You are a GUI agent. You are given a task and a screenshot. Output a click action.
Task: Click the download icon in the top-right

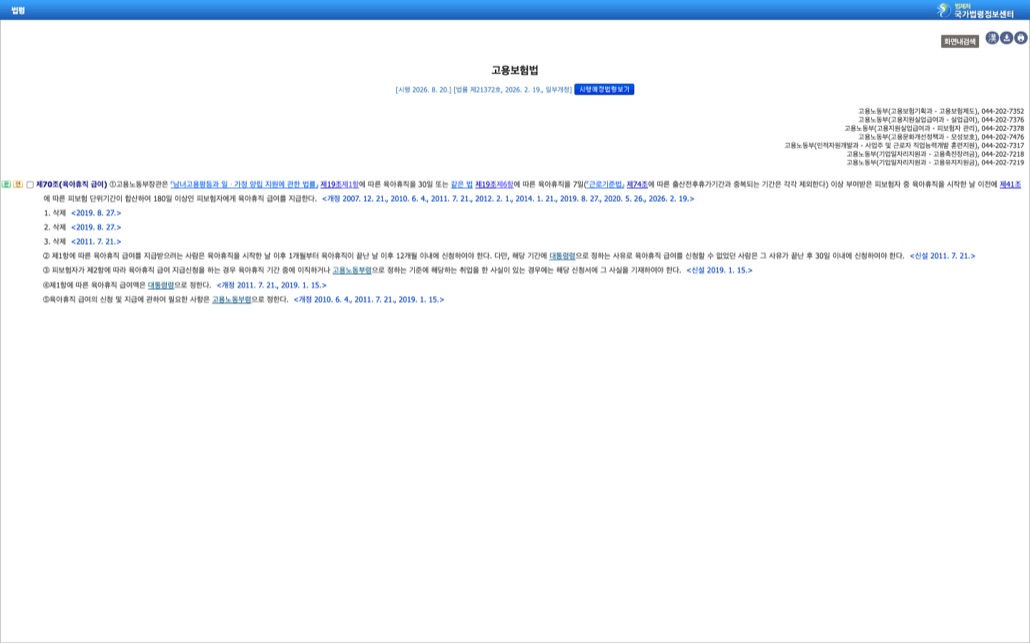pyautogui.click(x=1006, y=38)
